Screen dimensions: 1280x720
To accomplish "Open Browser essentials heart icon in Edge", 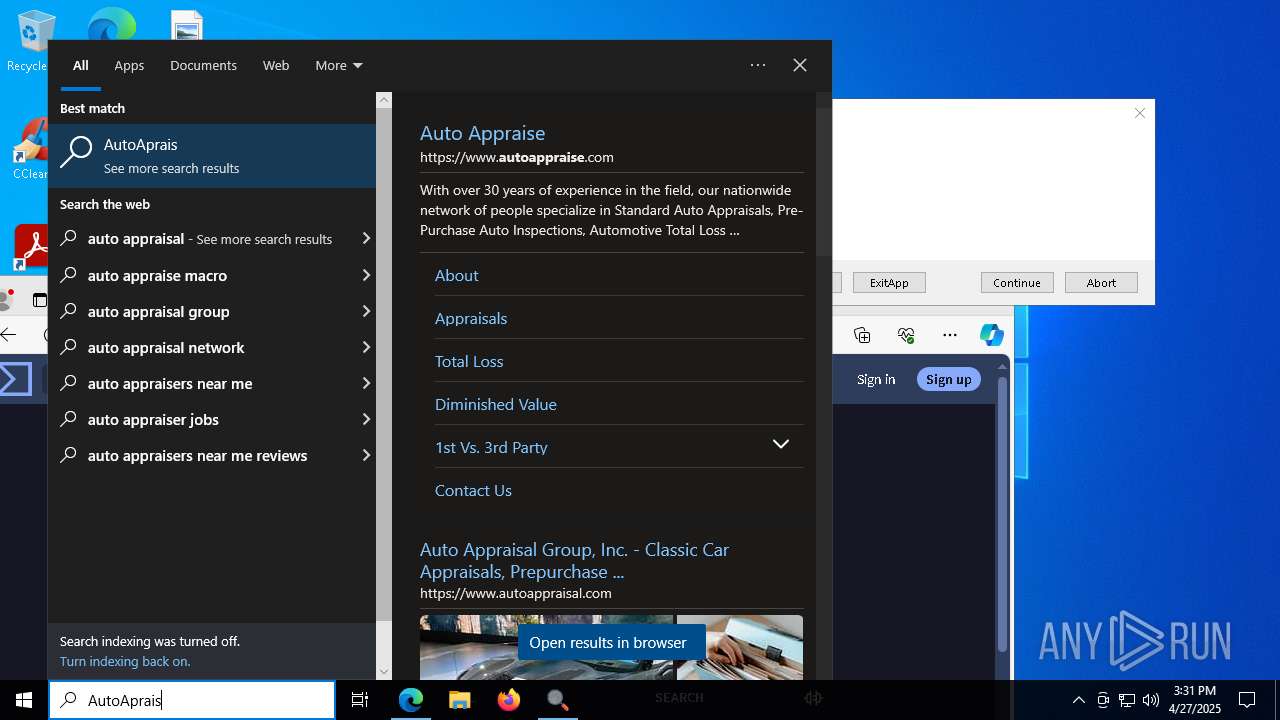I will click(906, 335).
